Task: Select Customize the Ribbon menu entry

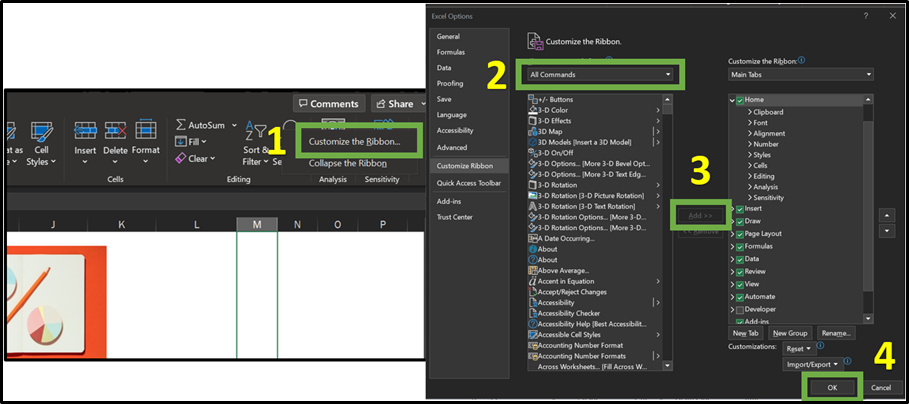Action: click(x=354, y=141)
